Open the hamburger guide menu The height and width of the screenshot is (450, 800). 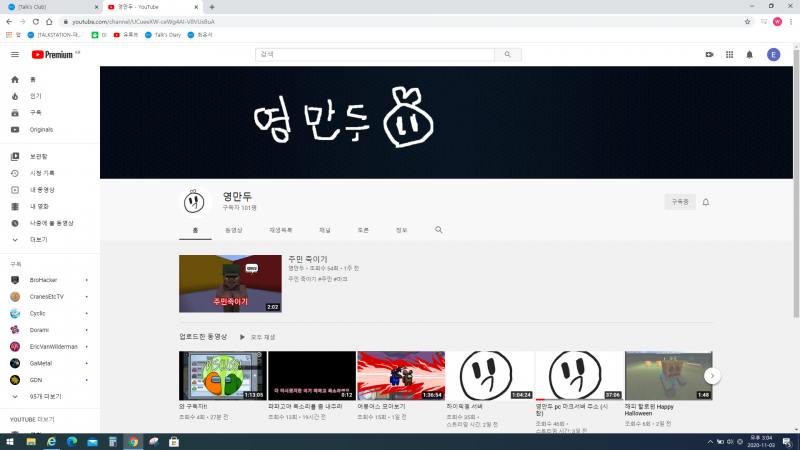(x=15, y=55)
